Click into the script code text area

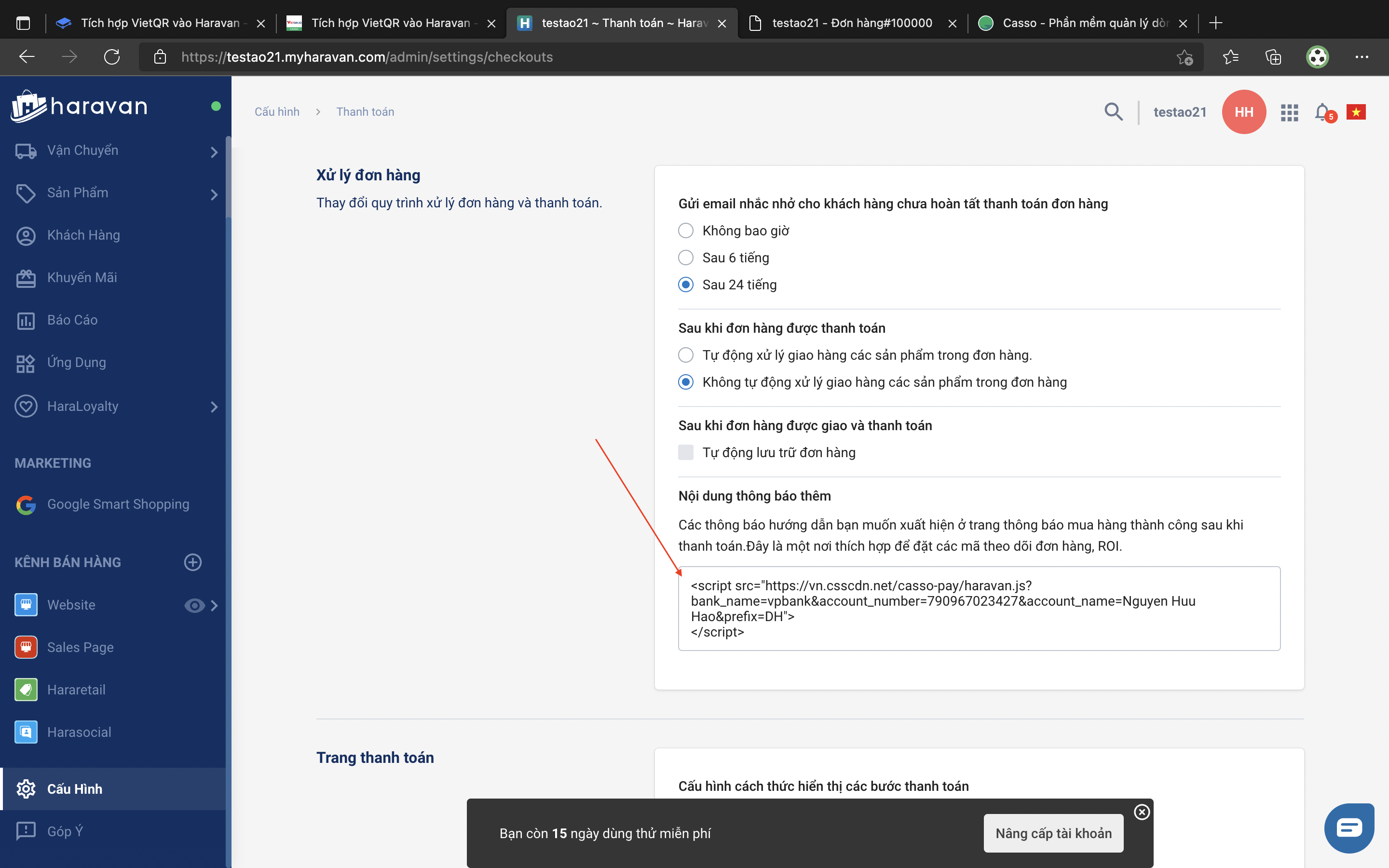pos(979,609)
